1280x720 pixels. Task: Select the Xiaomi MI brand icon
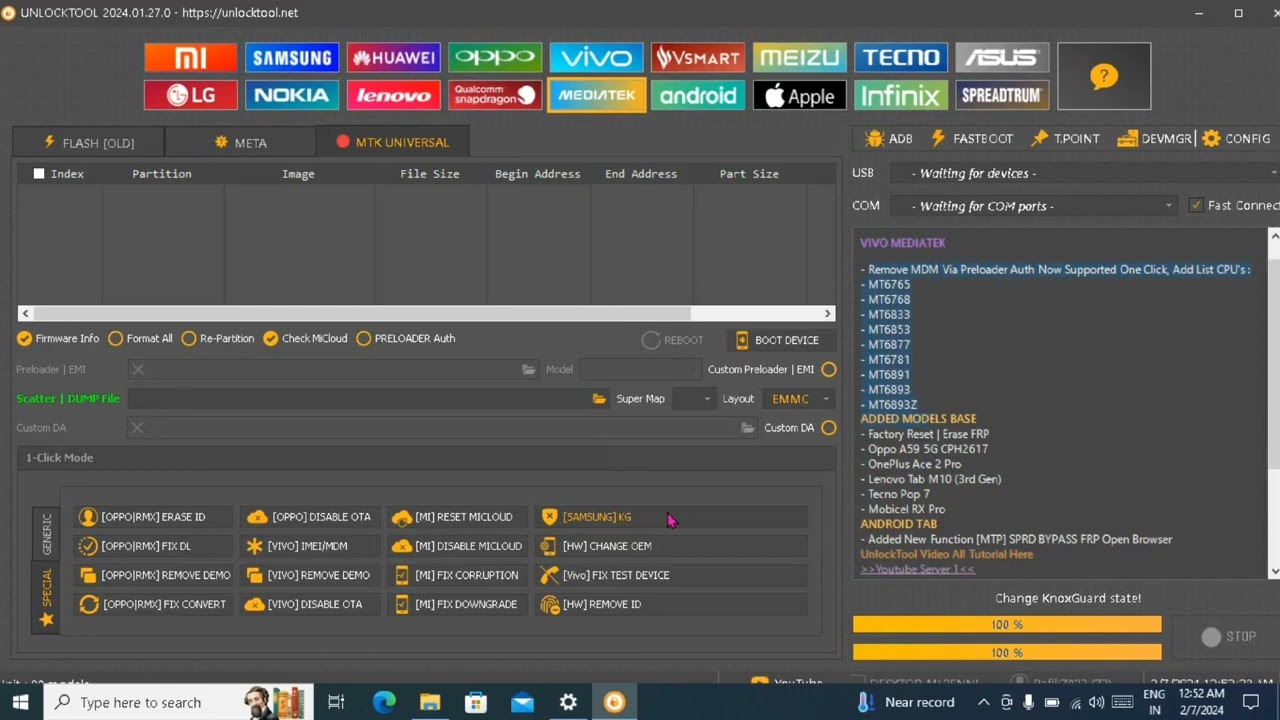pyautogui.click(x=190, y=58)
